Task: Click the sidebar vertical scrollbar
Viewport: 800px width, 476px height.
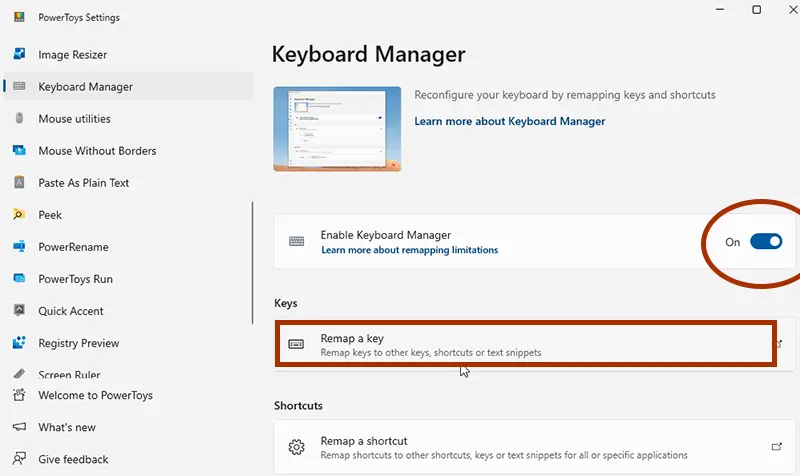Action: [x=252, y=263]
